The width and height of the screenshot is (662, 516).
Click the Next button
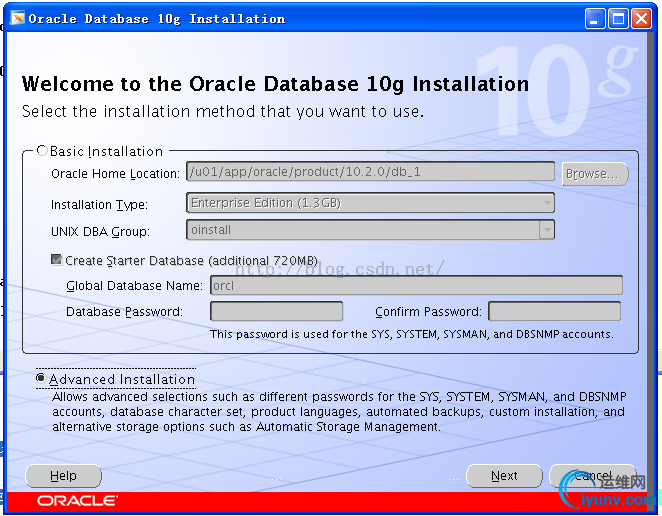coord(504,476)
